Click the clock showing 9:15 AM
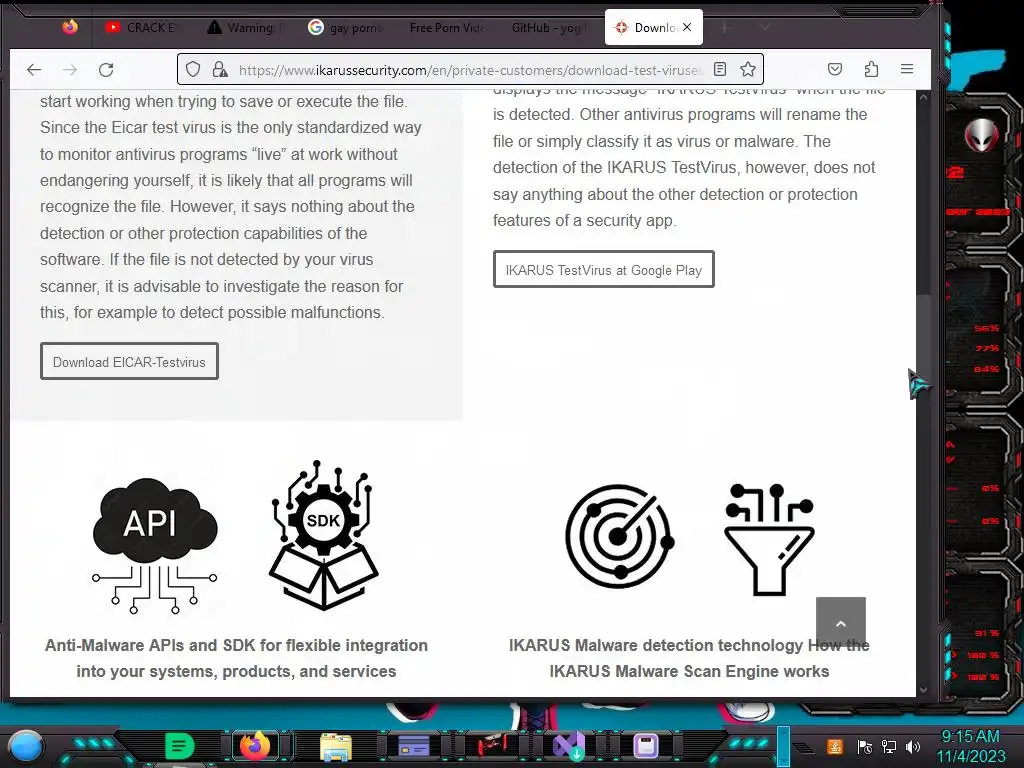Viewport: 1024px width, 768px height. coord(971,746)
